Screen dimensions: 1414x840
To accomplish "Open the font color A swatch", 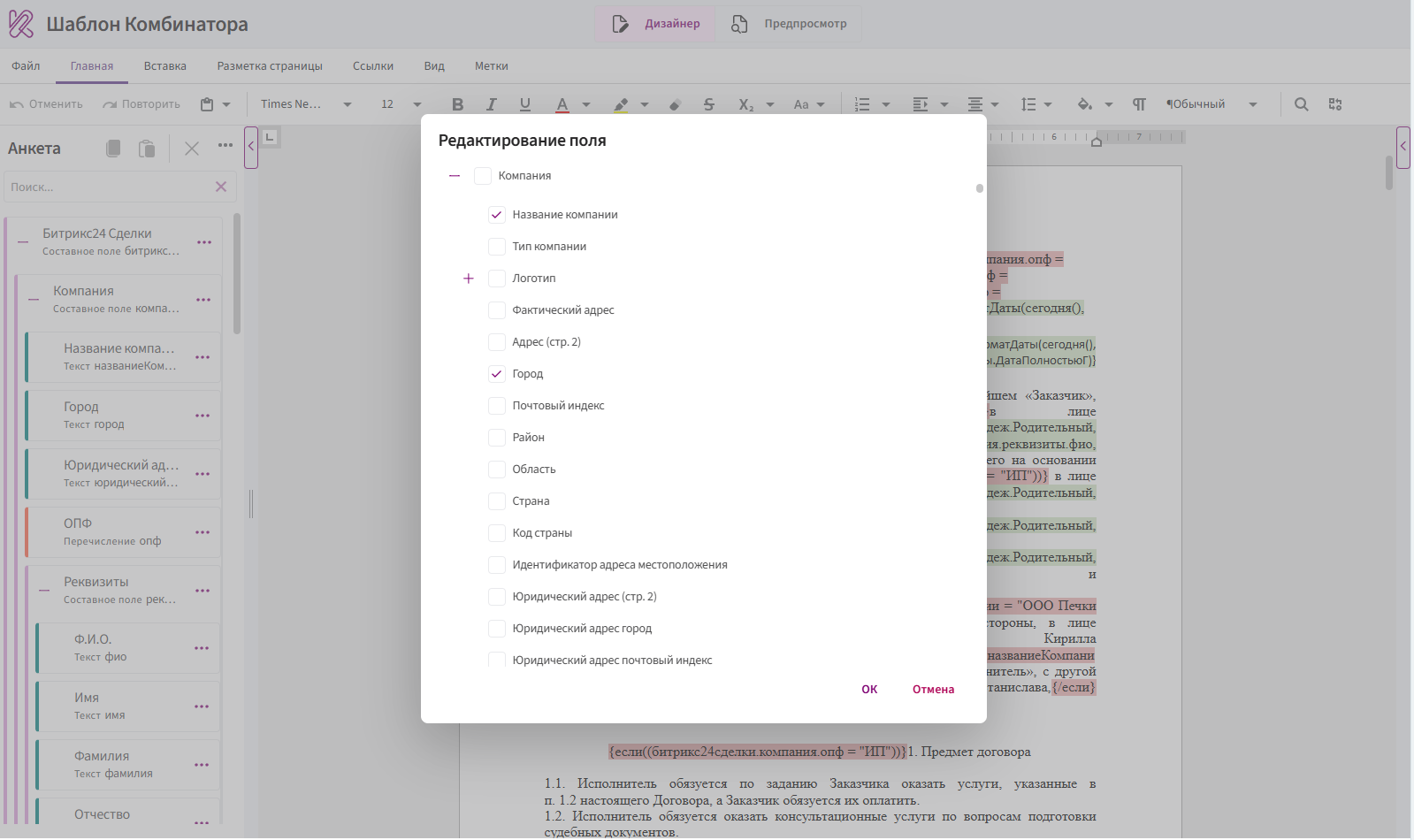I will (x=562, y=104).
